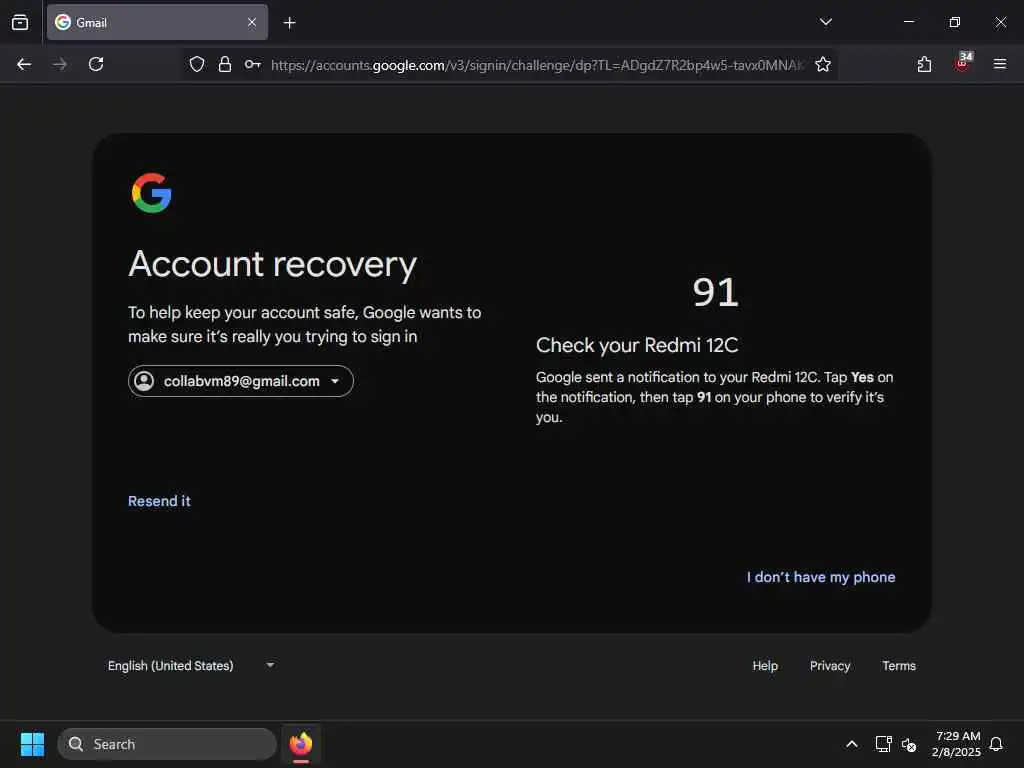Image resolution: width=1024 pixels, height=768 pixels.
Task: Click the browser back arrow
Action: (24, 64)
